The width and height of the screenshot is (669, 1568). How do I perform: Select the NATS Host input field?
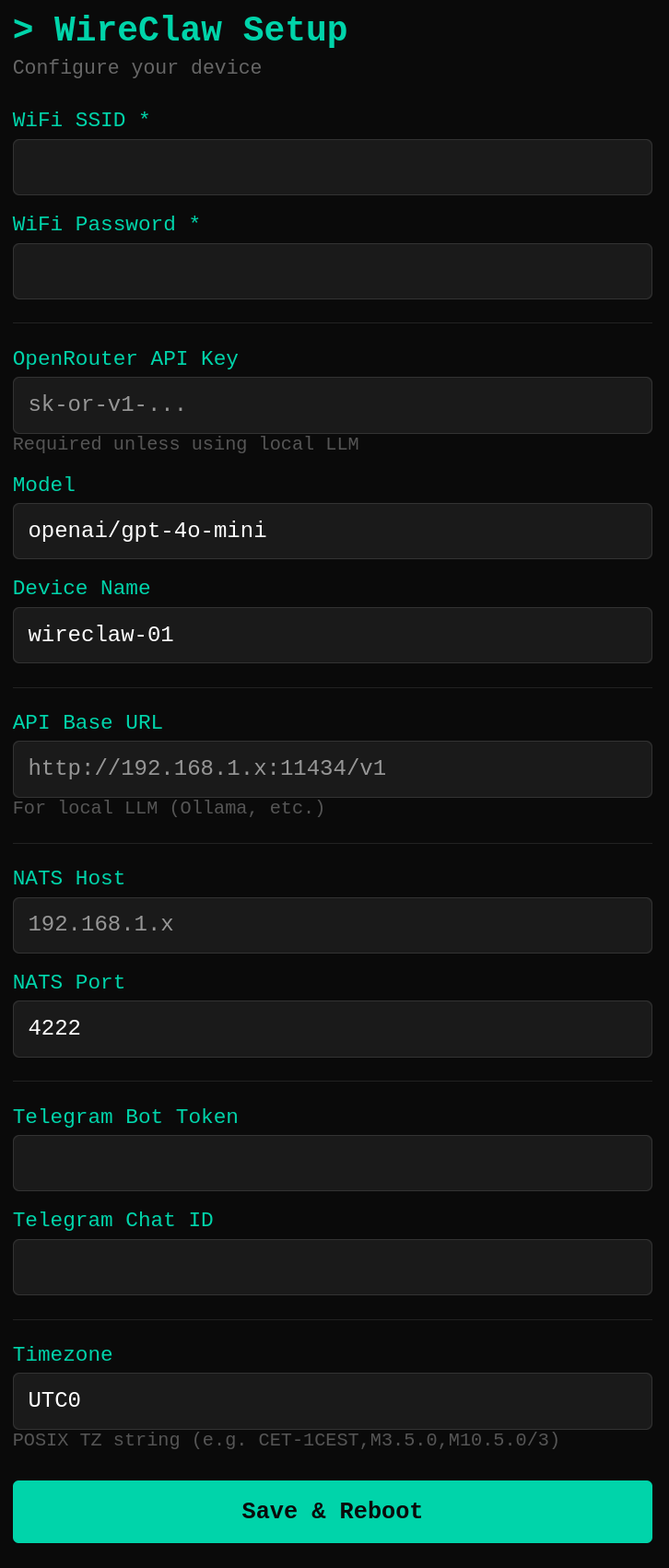tap(333, 925)
